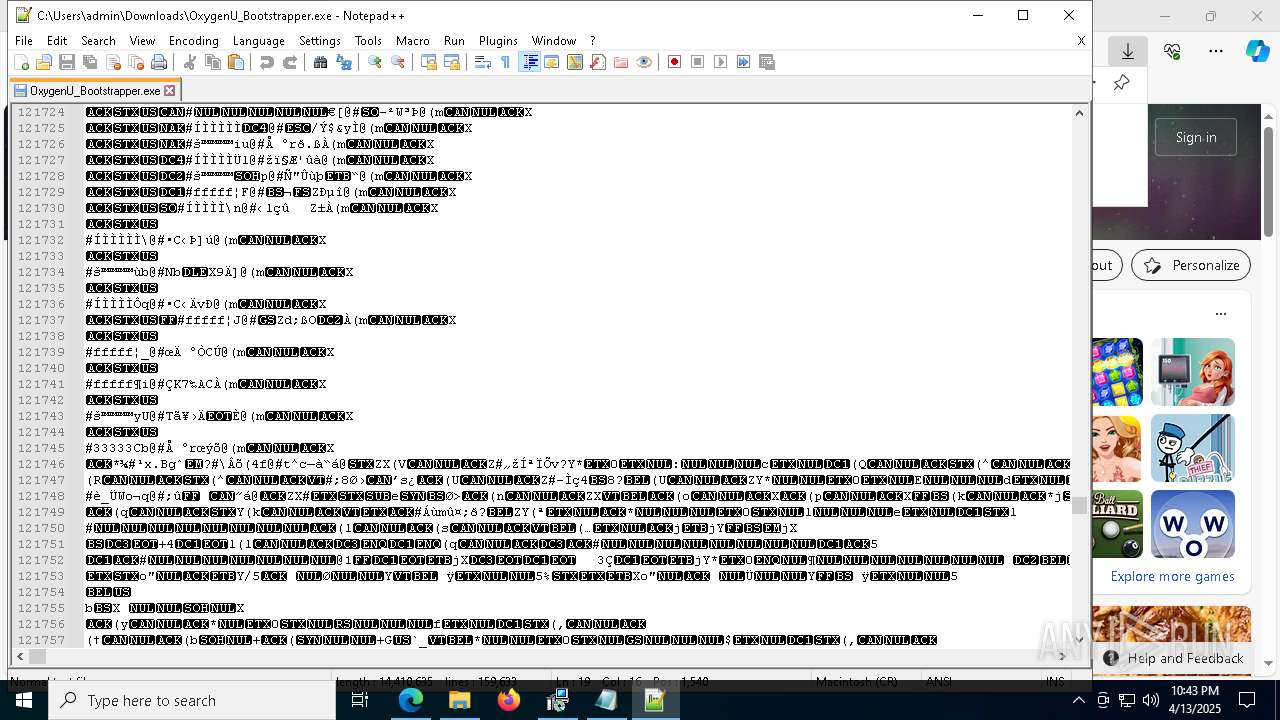Toggle the indent guide
This screenshot has width=1280, height=720.
pyautogui.click(x=530, y=62)
